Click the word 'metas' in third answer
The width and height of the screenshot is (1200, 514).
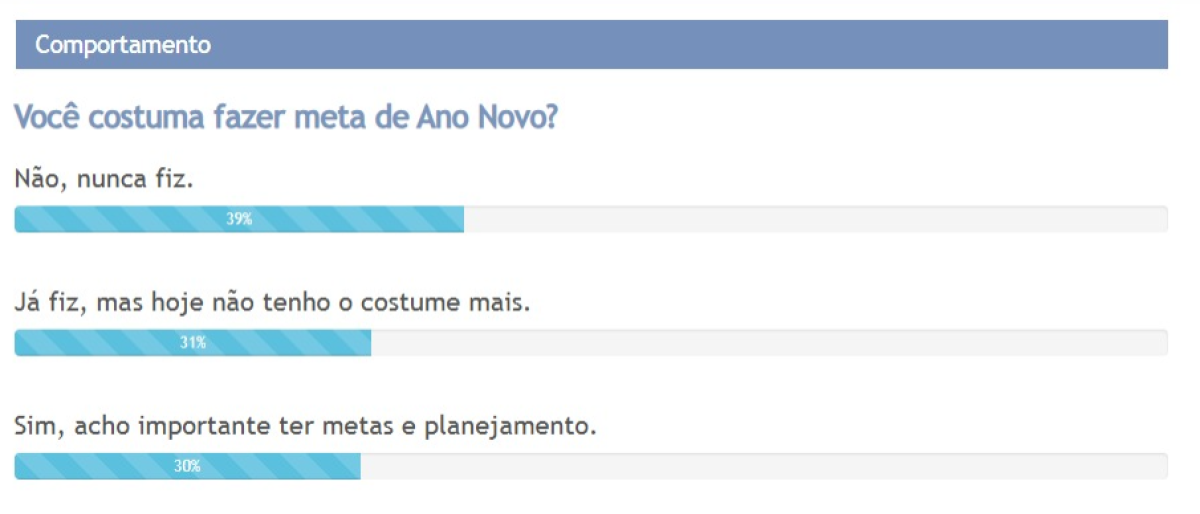[360, 427]
